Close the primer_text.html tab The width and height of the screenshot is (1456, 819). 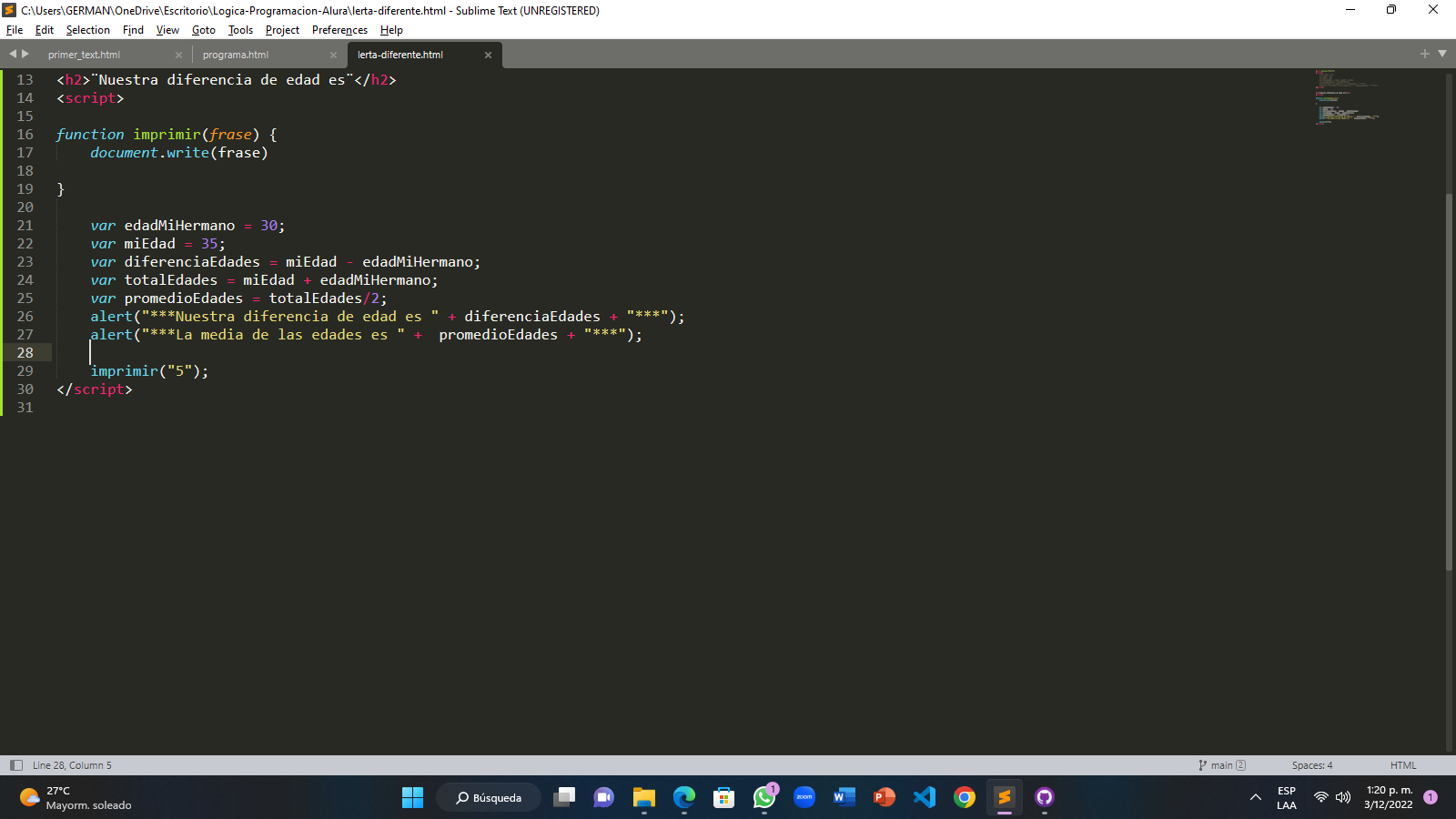point(178,55)
